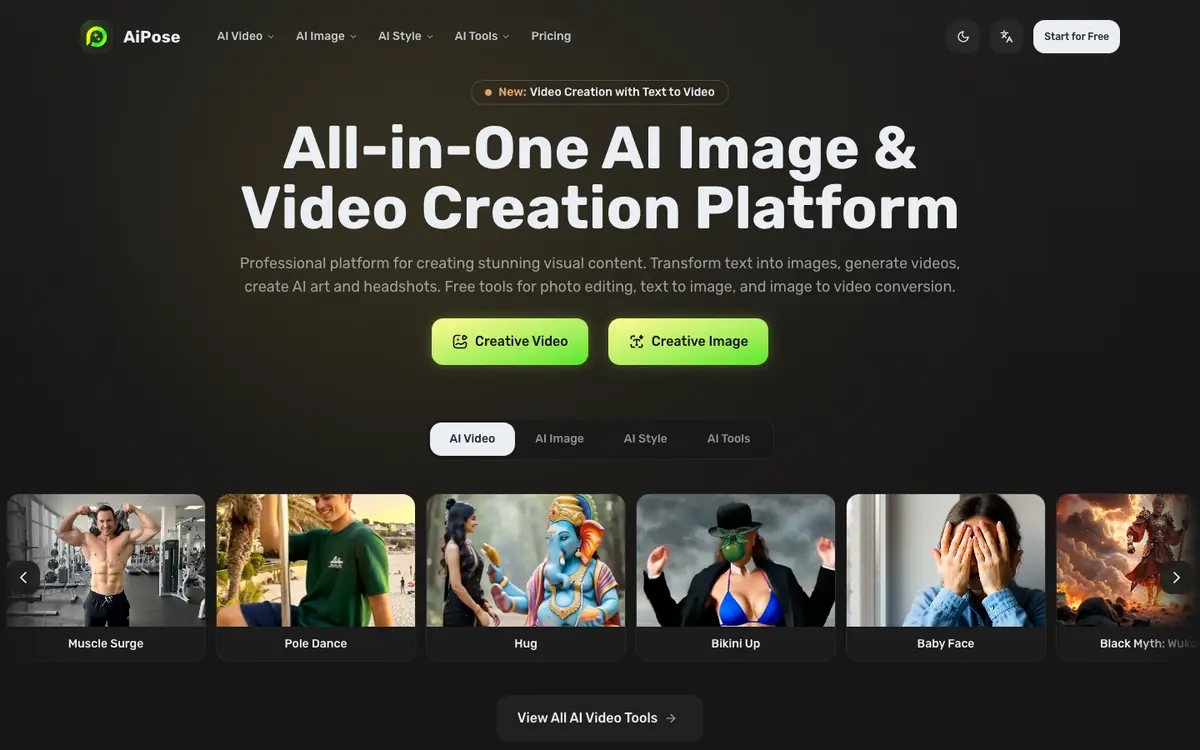Open the AI Style dropdown menu
The height and width of the screenshot is (750, 1200).
(x=405, y=36)
